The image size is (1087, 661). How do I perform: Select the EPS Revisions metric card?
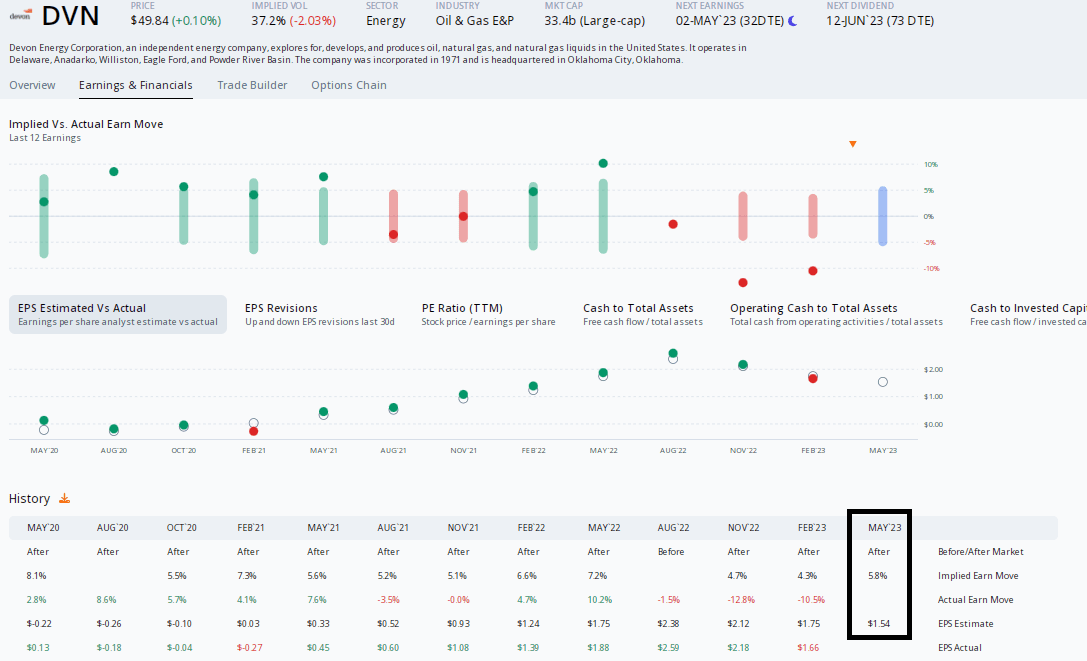click(x=320, y=314)
